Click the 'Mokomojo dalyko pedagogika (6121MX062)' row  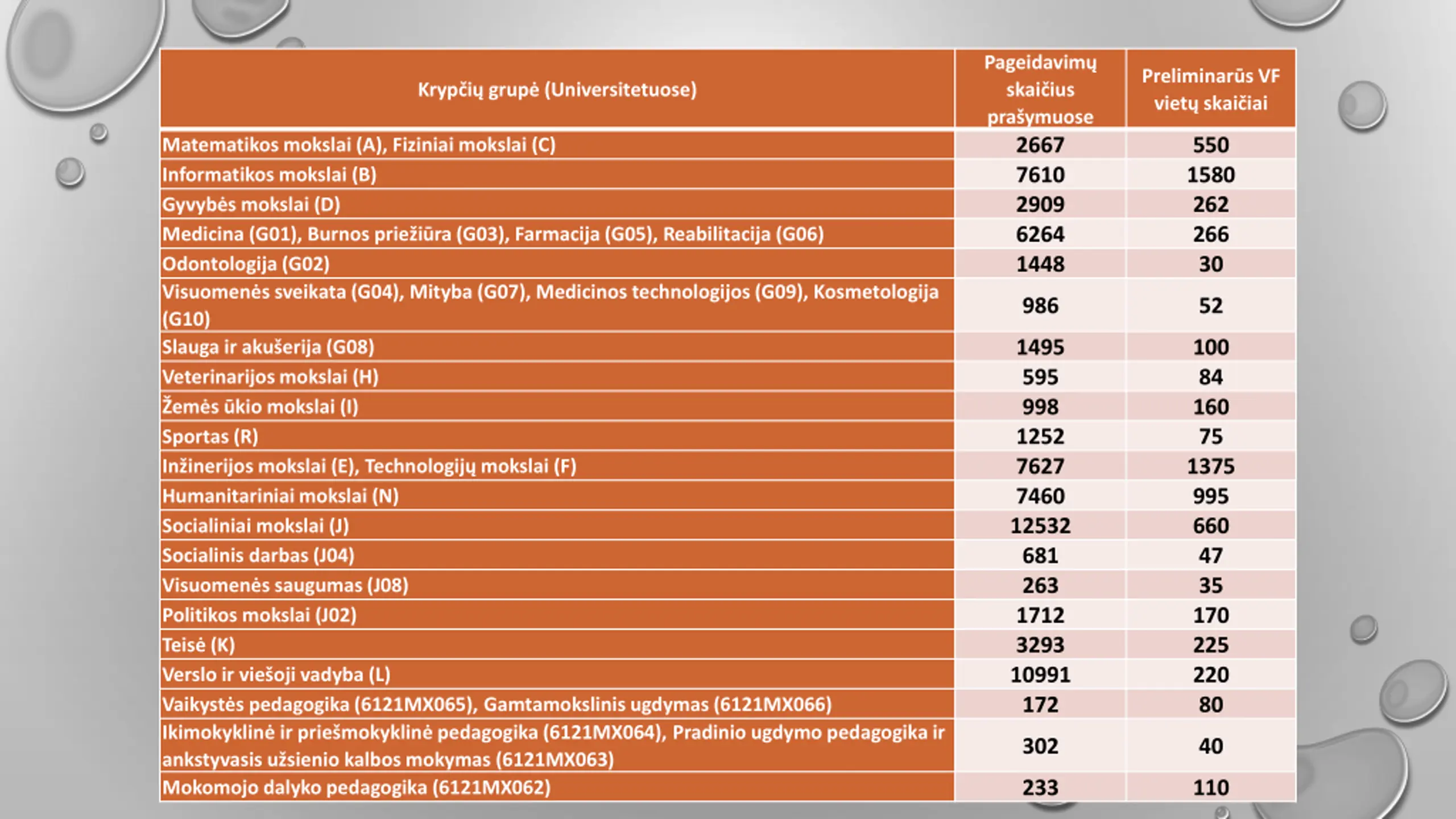[x=357, y=787]
